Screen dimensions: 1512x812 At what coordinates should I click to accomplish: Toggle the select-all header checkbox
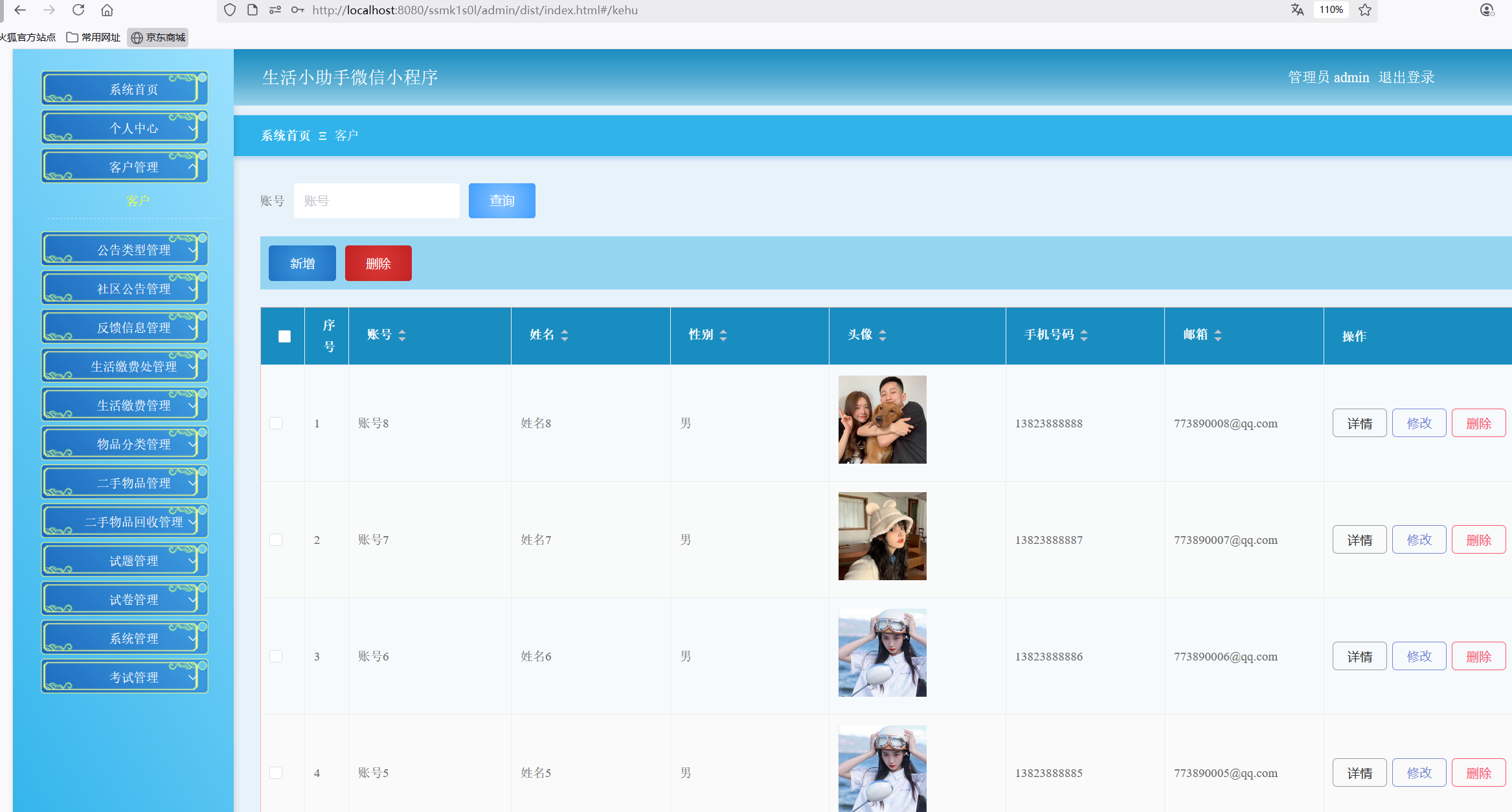coord(284,336)
